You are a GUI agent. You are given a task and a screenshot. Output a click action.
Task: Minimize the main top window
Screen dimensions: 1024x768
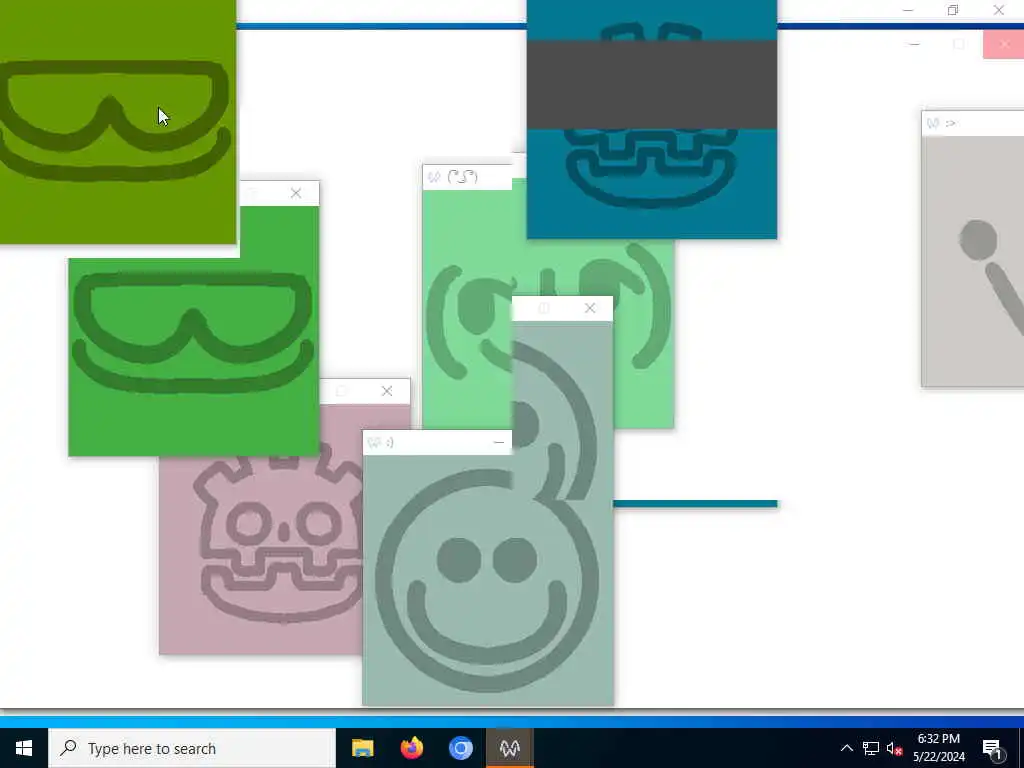pyautogui.click(x=908, y=10)
